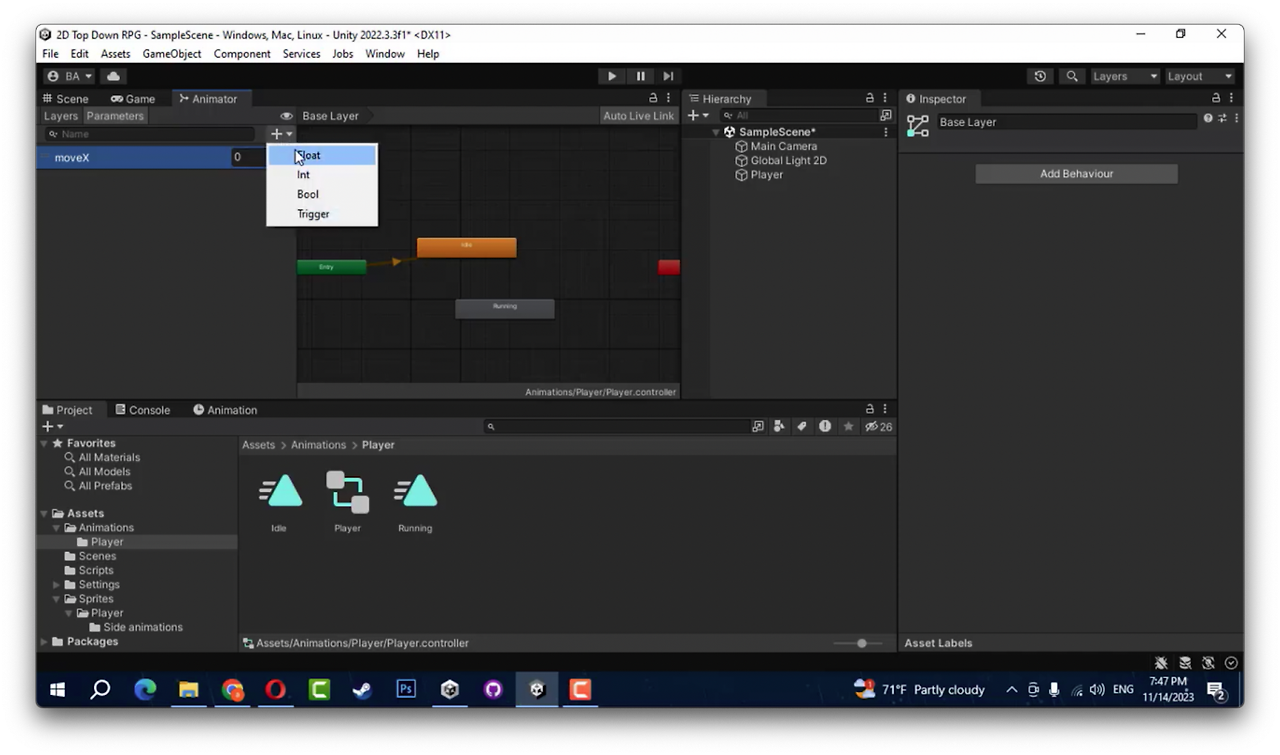Click the Add Behaviour button
Viewport: 1280px width, 755px height.
(x=1076, y=174)
